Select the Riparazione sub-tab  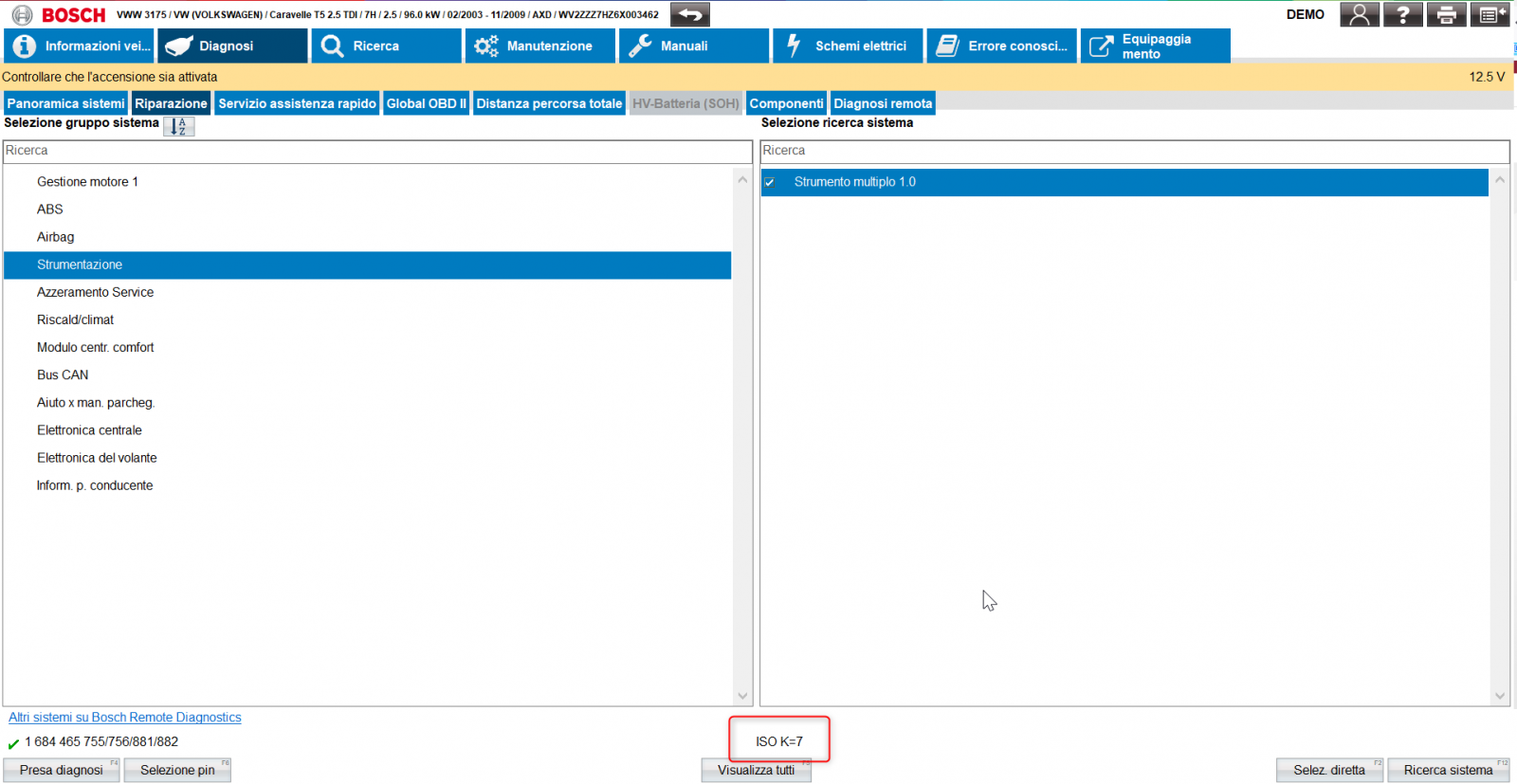171,103
